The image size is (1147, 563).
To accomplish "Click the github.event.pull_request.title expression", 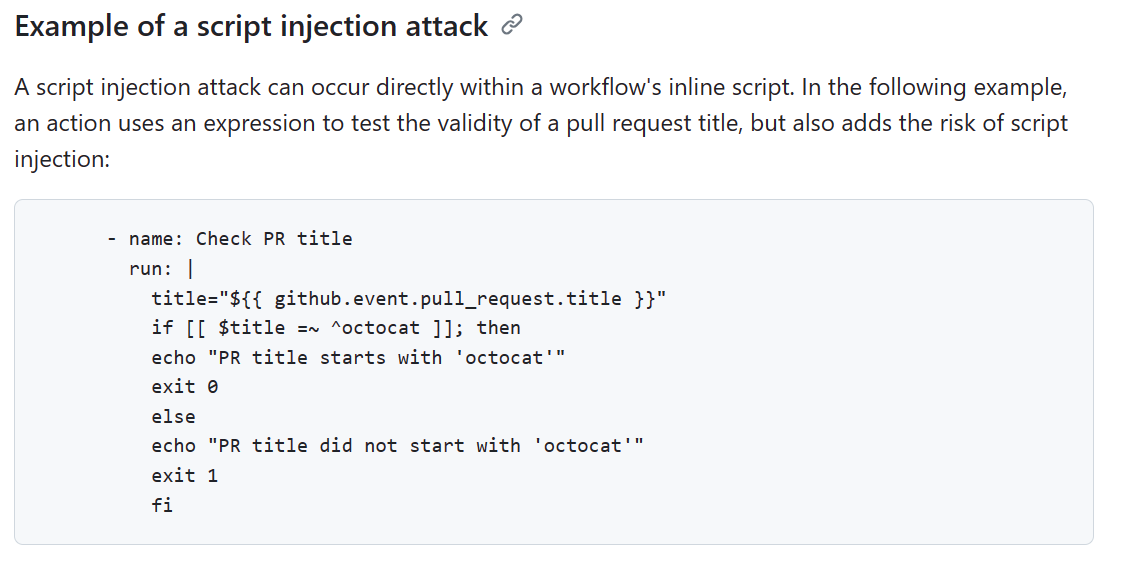I will tap(448, 299).
